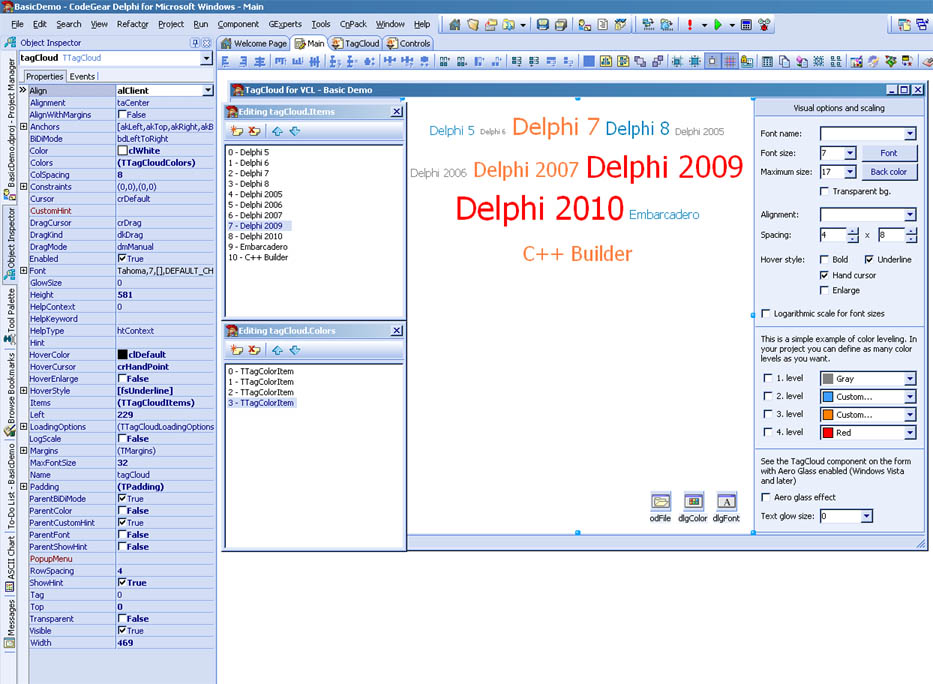Select the odFile component icon
The height and width of the screenshot is (684, 933).
coord(660,501)
